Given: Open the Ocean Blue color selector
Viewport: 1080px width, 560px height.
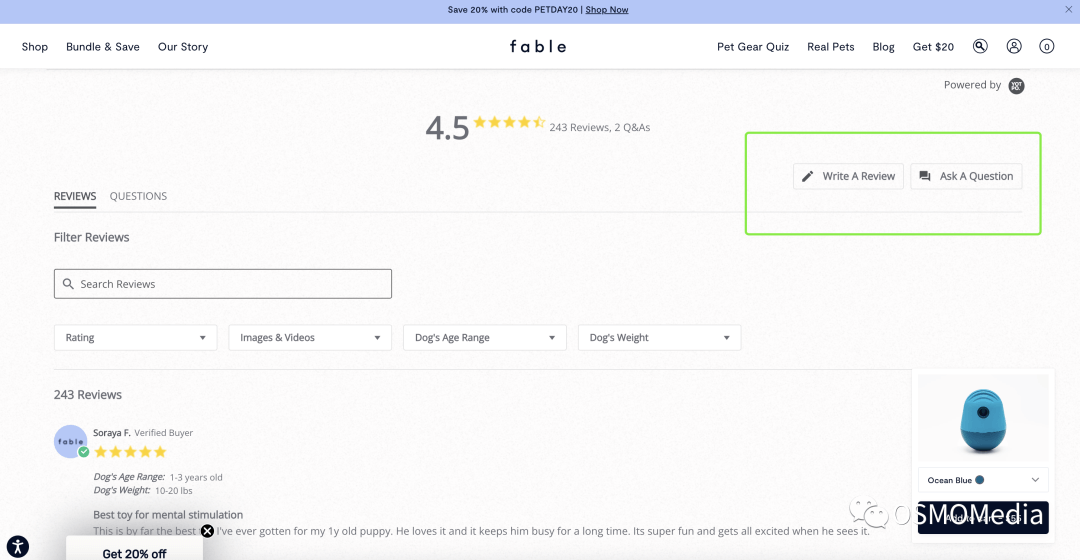Looking at the screenshot, I should 983,480.
